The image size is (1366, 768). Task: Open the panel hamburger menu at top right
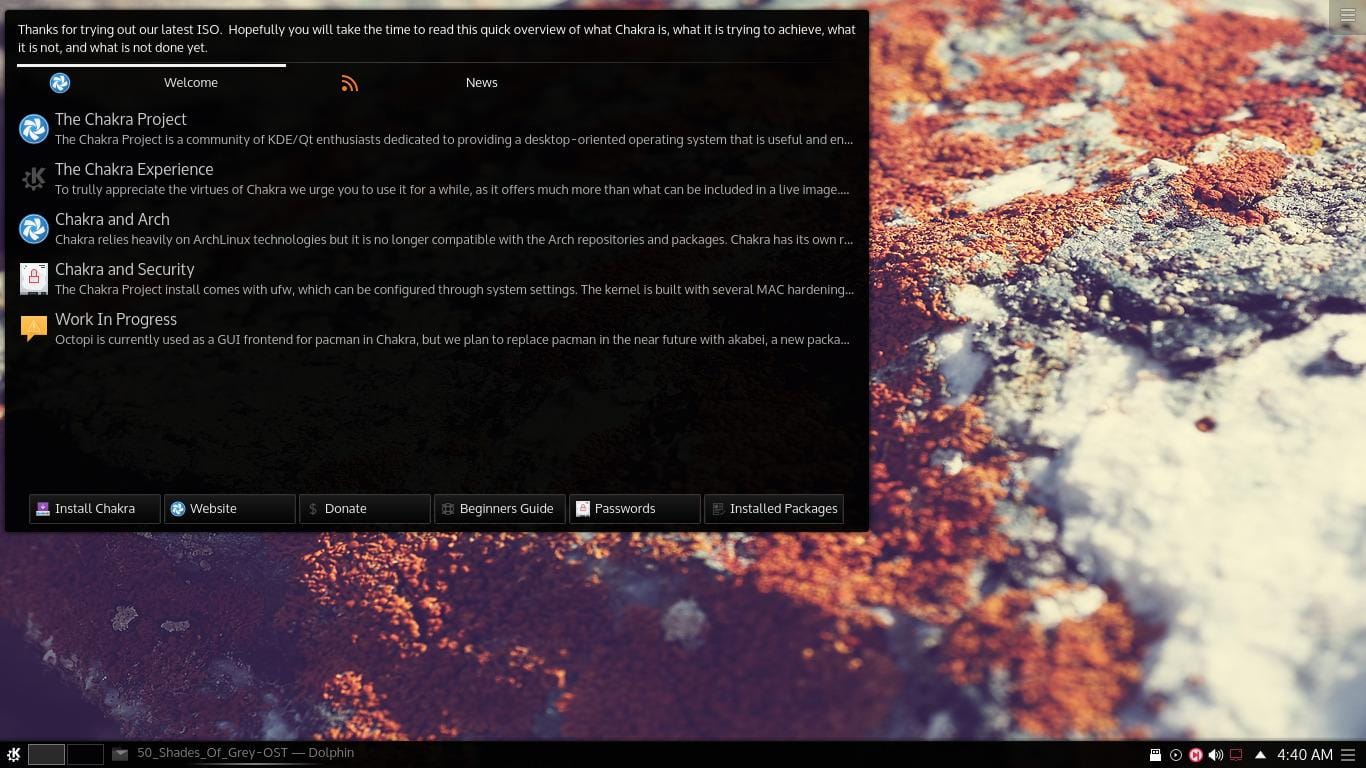click(1348, 16)
